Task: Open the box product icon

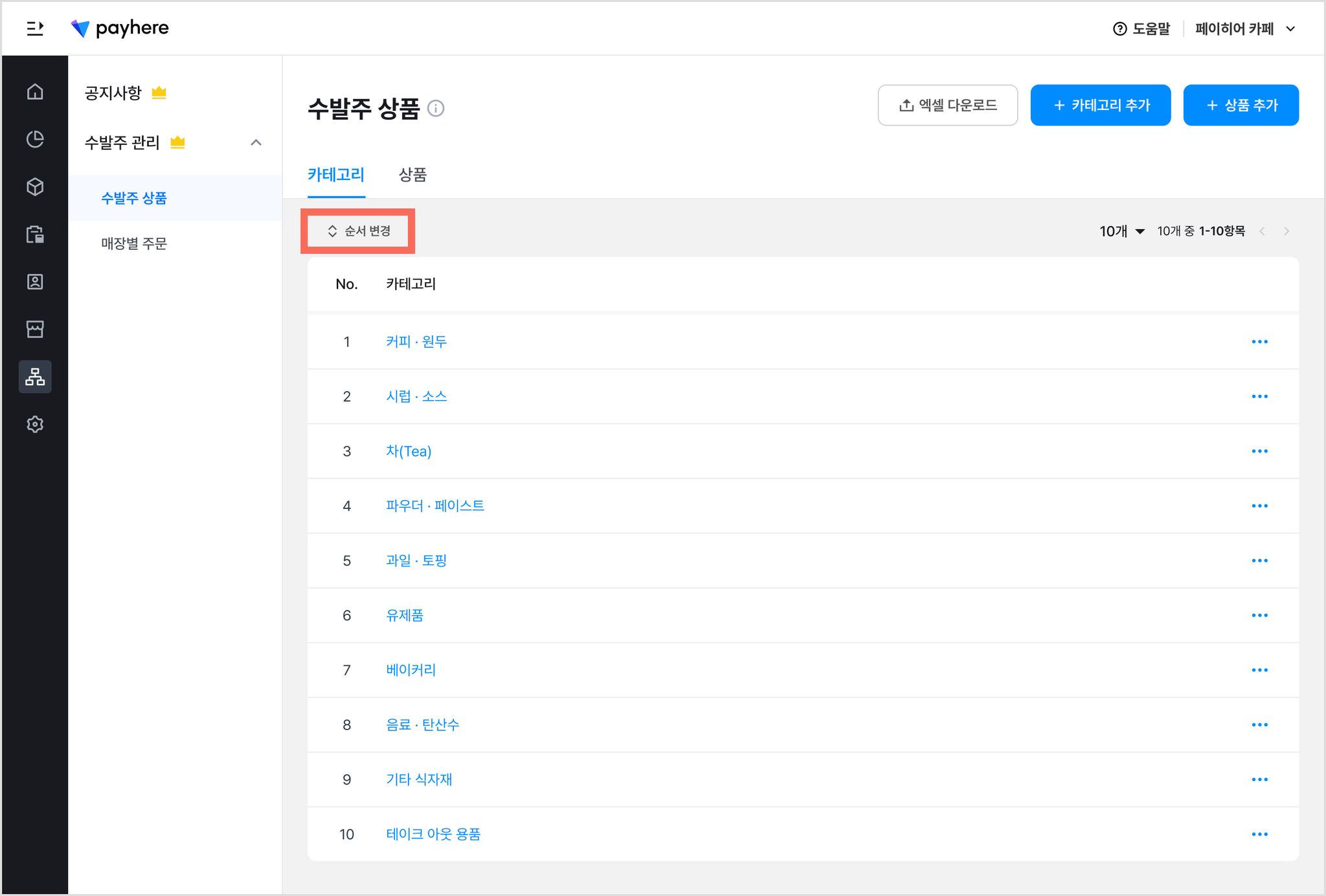Action: pos(35,186)
